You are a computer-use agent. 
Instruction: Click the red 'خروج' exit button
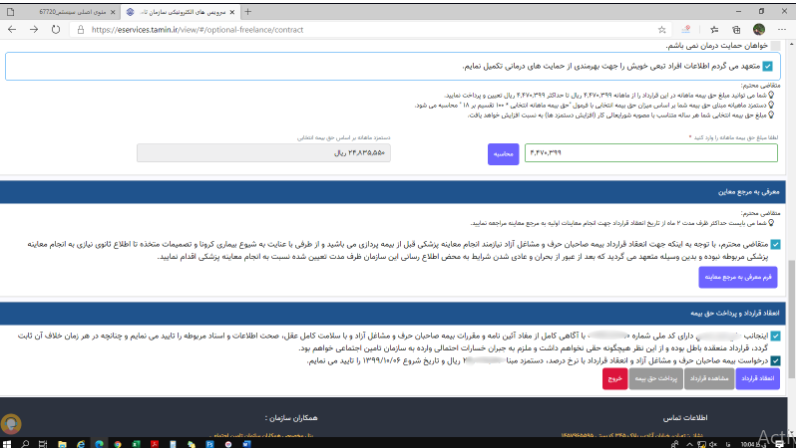click(615, 378)
